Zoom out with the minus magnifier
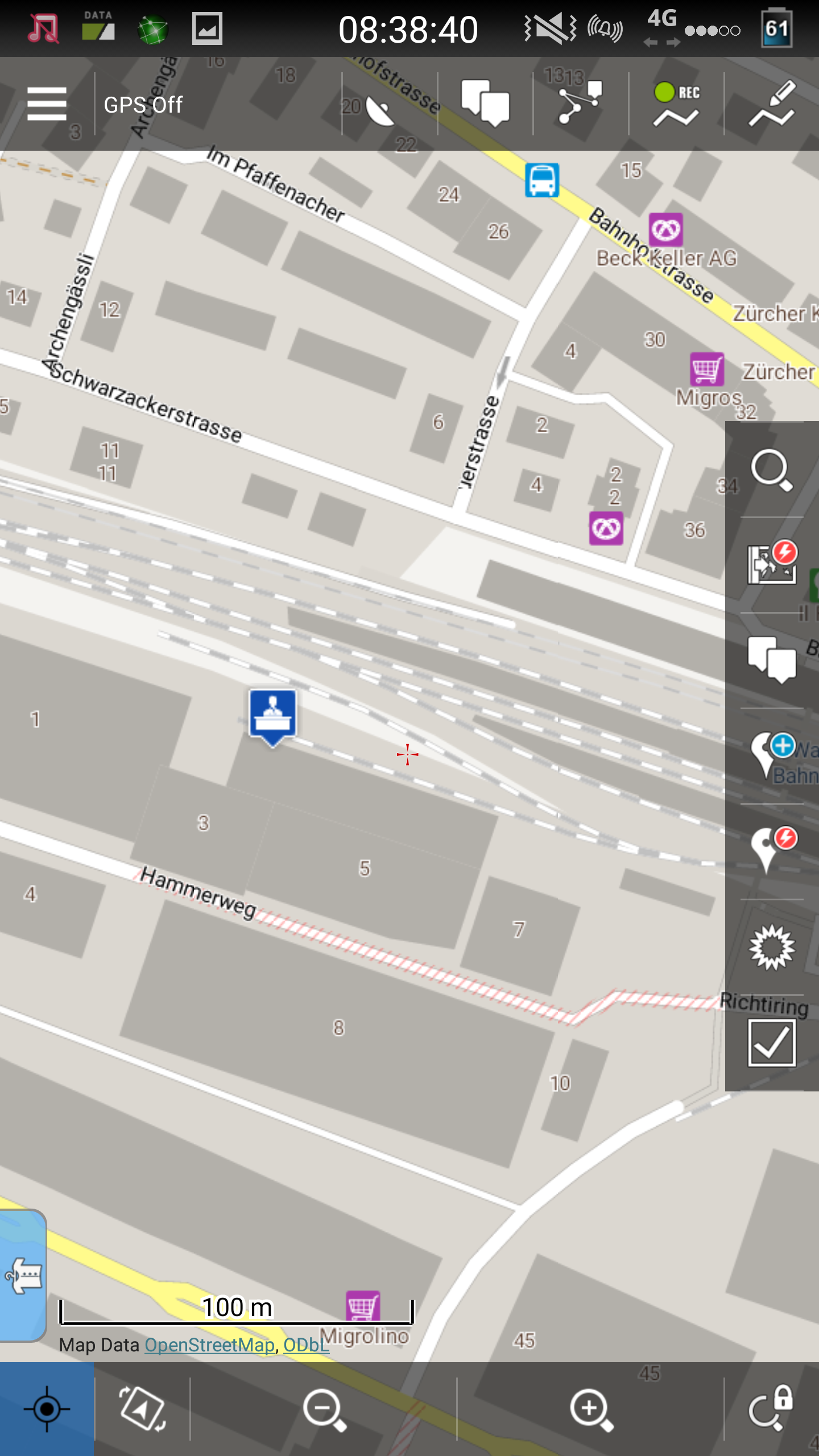 pyautogui.click(x=324, y=1409)
